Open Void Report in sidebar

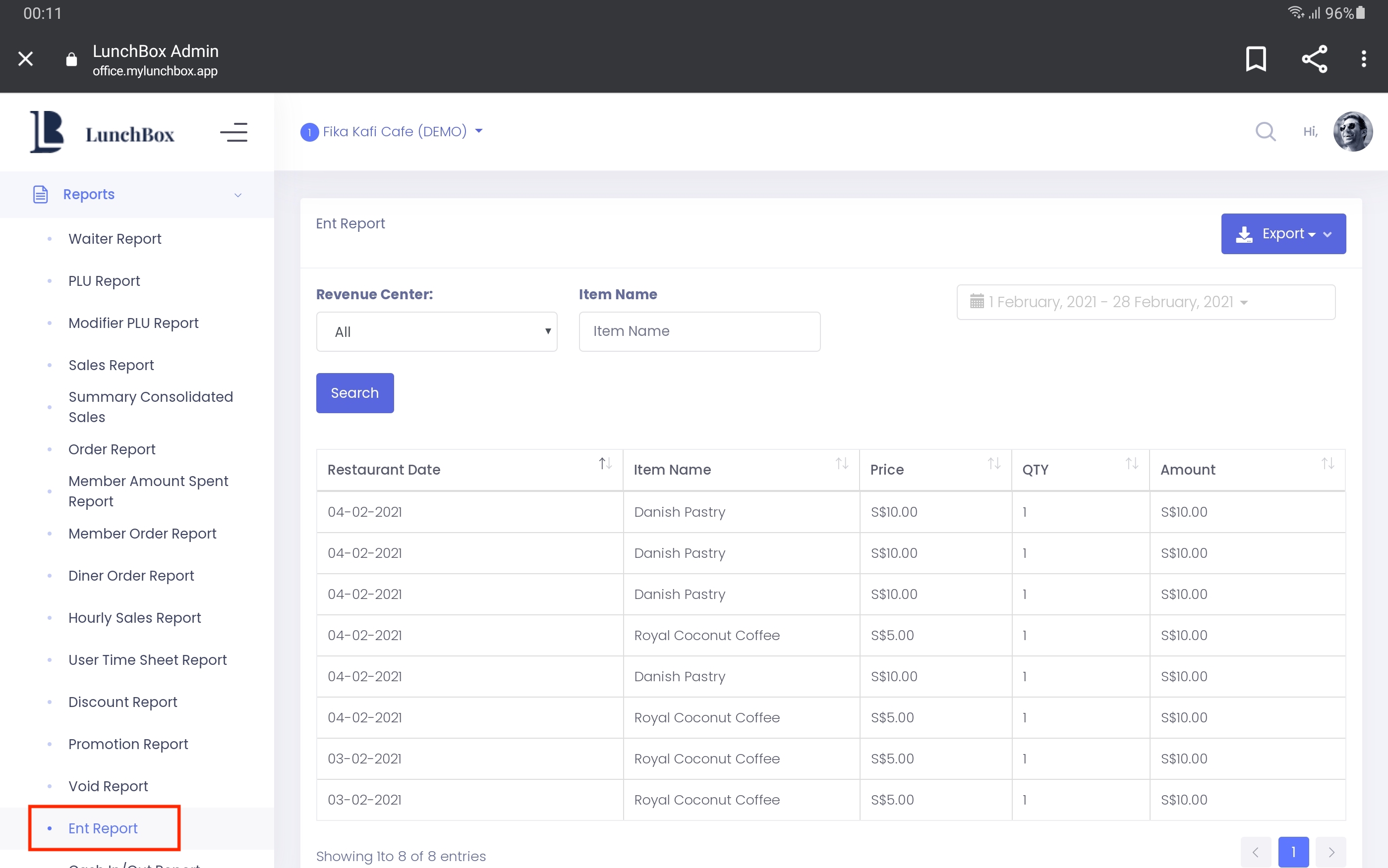tap(108, 786)
